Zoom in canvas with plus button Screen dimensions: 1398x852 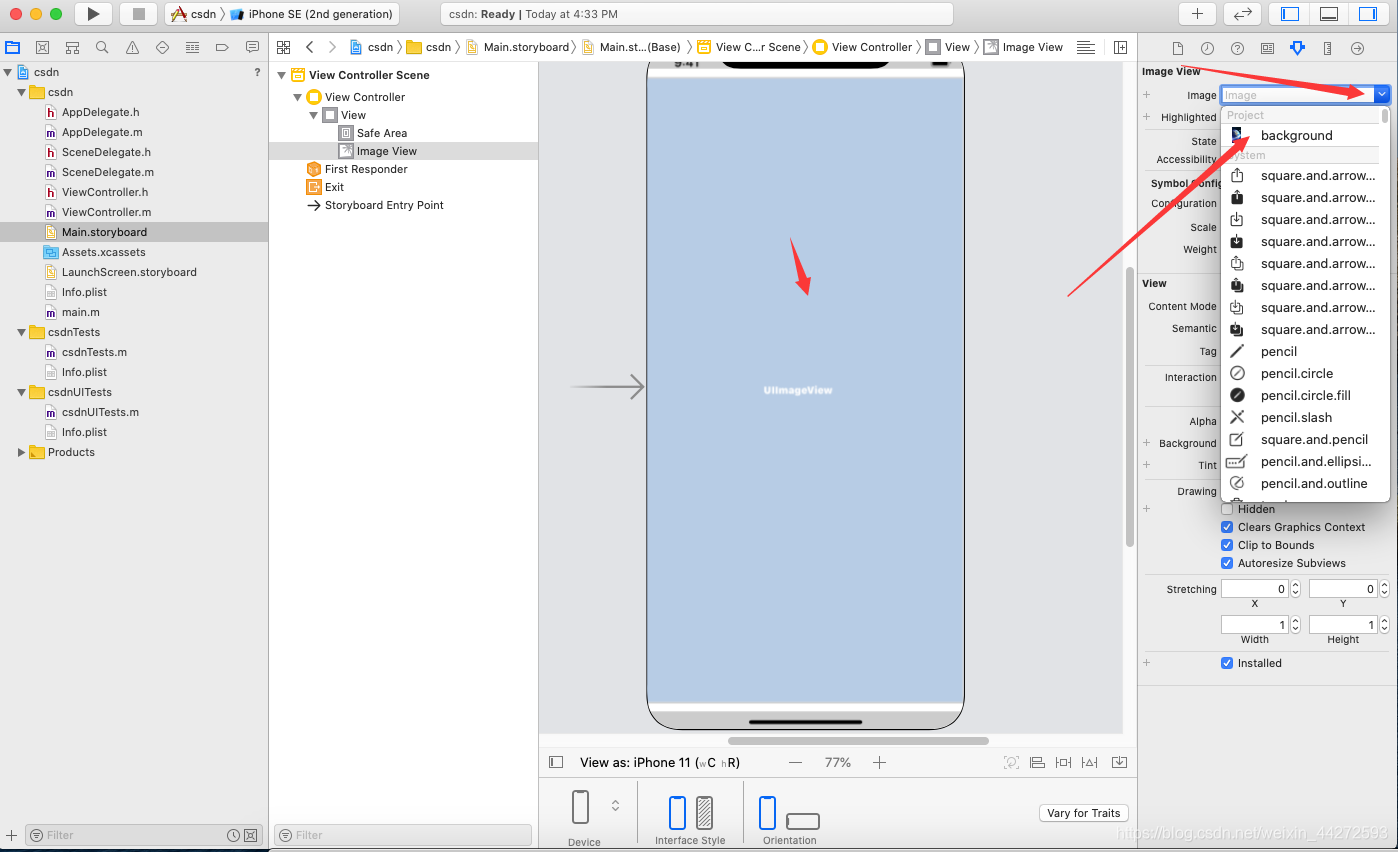coord(879,762)
